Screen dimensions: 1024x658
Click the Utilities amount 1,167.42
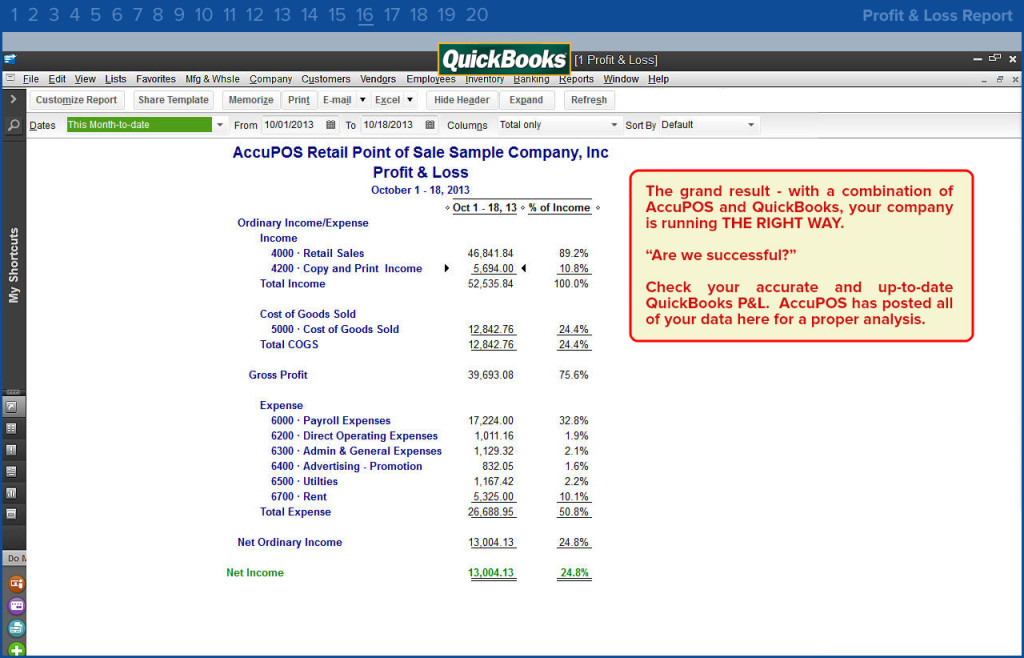[x=493, y=482]
